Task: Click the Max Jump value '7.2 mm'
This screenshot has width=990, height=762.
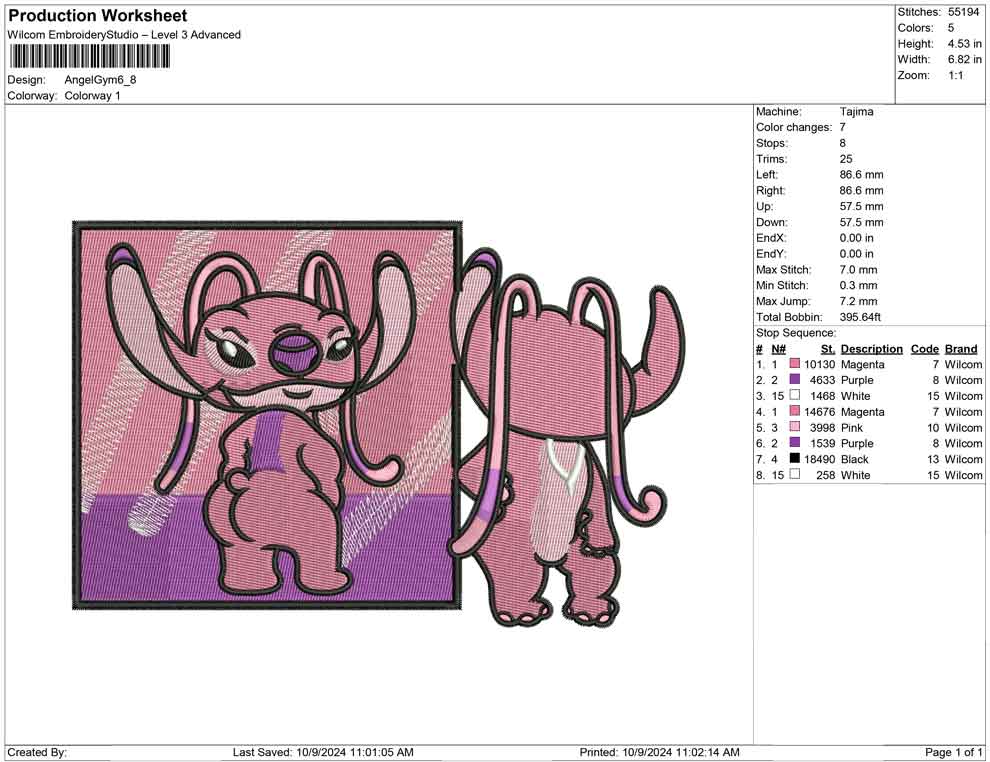Action: pyautogui.click(x=858, y=301)
